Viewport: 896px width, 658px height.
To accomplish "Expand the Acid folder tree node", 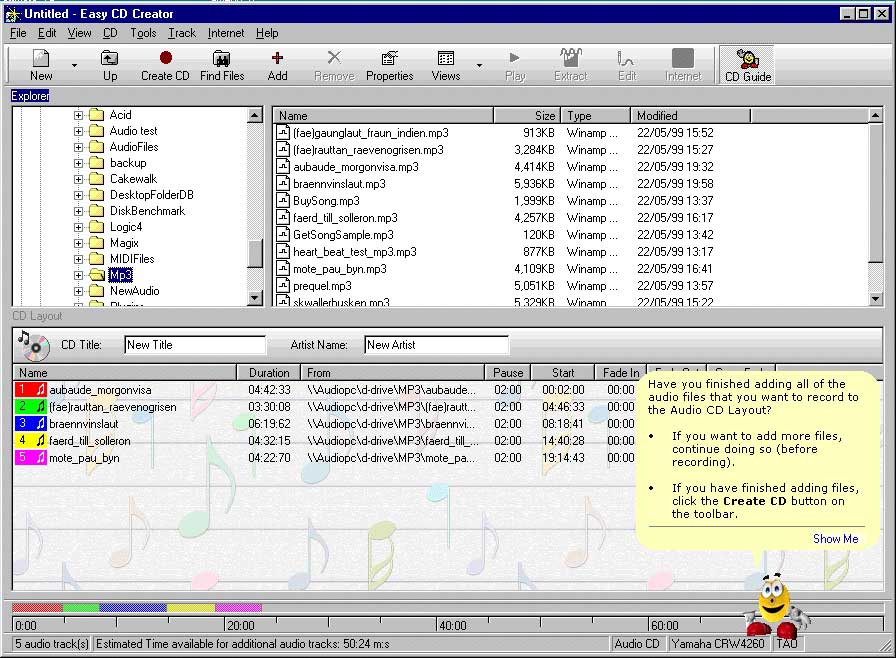I will 78,115.
